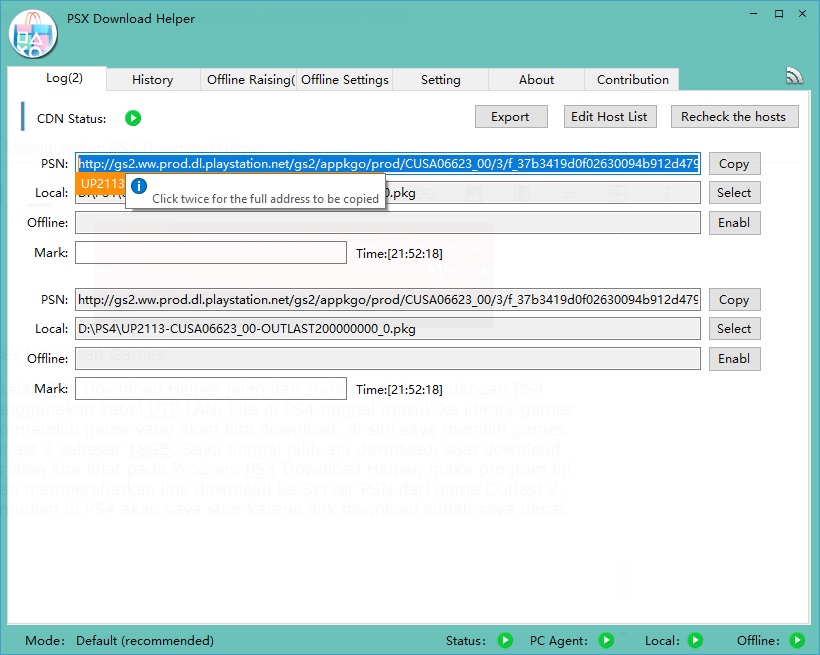820x655 pixels.
Task: Click the first entry's Offline field
Action: click(388, 223)
